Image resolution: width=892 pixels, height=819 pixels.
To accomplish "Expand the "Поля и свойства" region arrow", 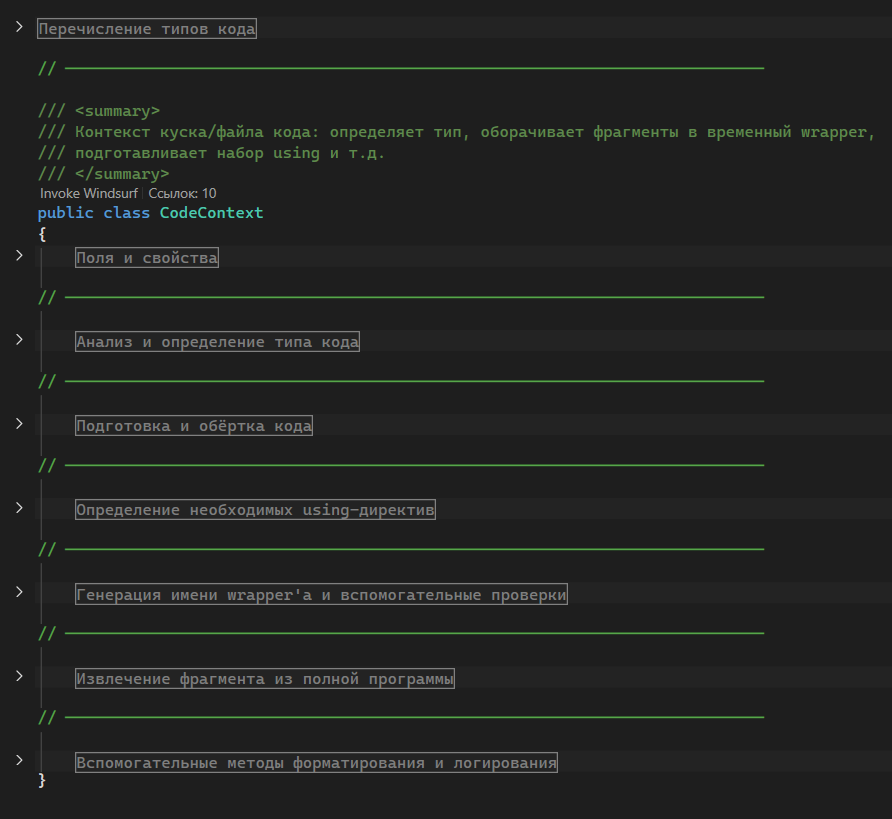I will 19,256.
